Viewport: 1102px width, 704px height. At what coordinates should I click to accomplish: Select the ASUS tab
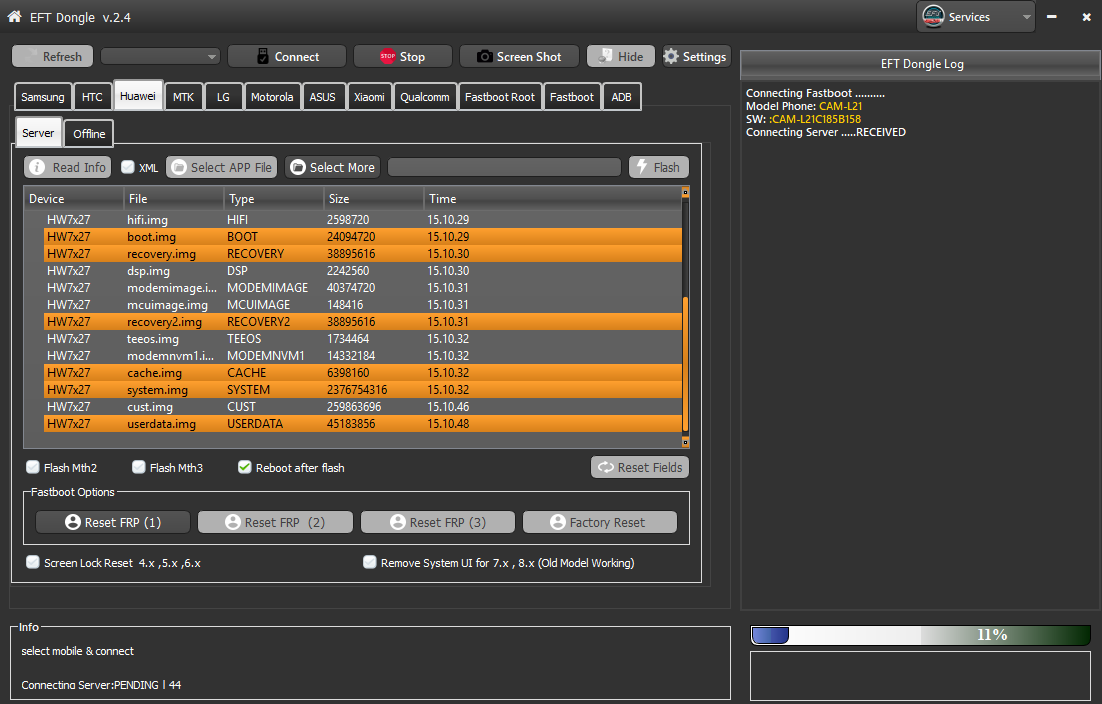[323, 97]
